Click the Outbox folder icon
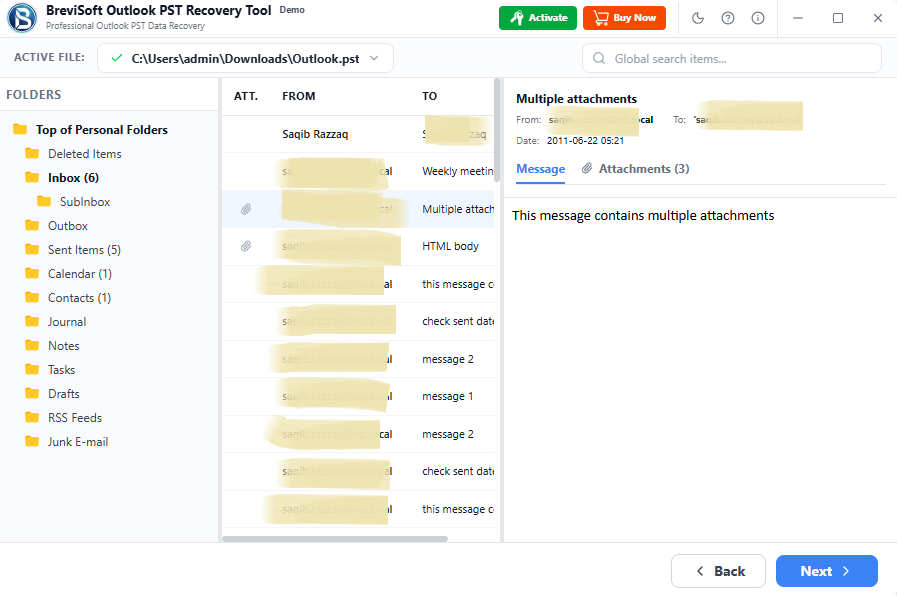Screen dimensions: 897x595 (x=32, y=225)
